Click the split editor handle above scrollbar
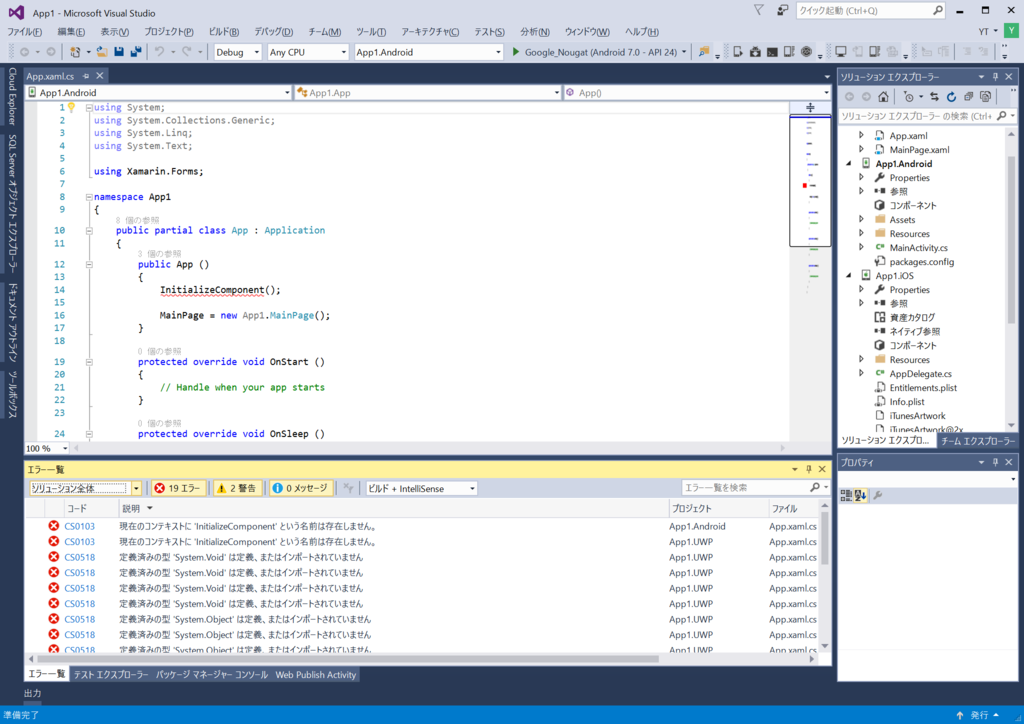 click(x=810, y=108)
